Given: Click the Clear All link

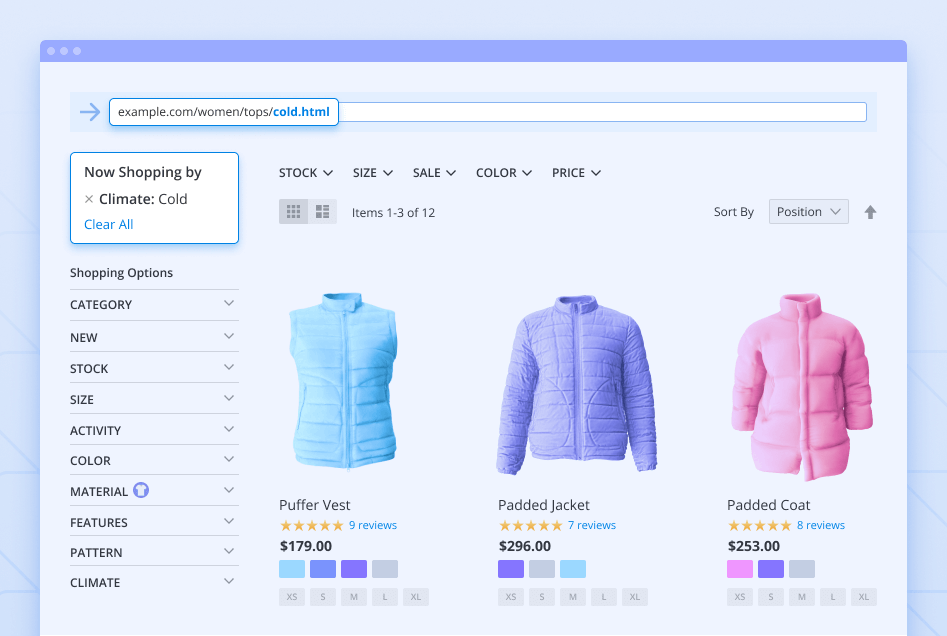Looking at the screenshot, I should click(x=108, y=224).
